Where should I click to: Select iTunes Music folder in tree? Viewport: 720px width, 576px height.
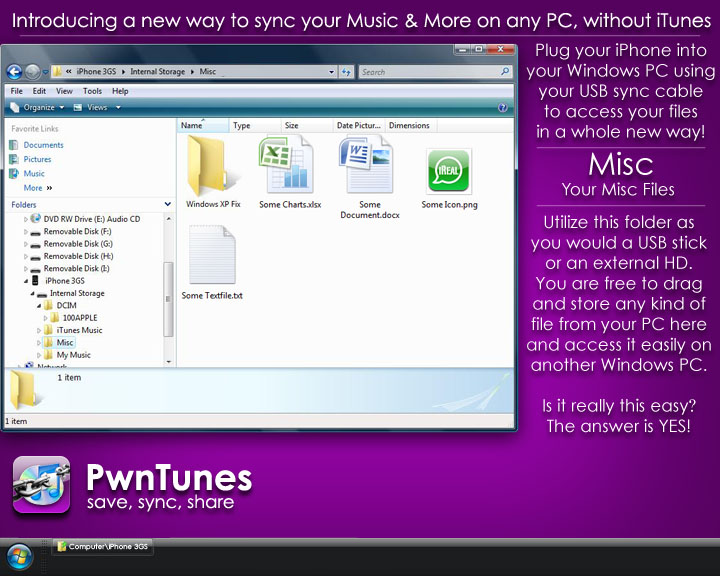(79, 330)
